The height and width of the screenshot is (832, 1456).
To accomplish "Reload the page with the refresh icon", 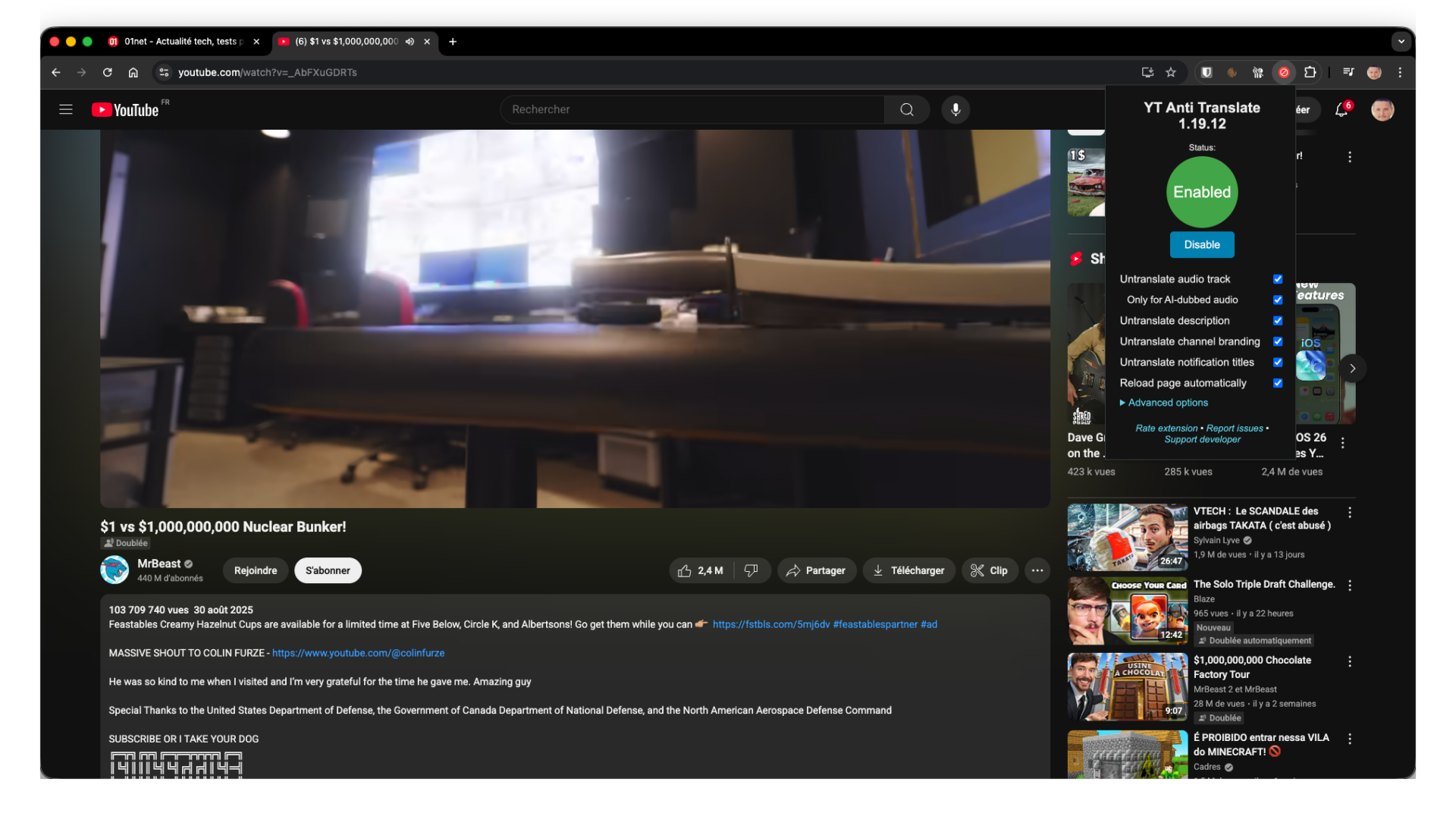I will 107,72.
